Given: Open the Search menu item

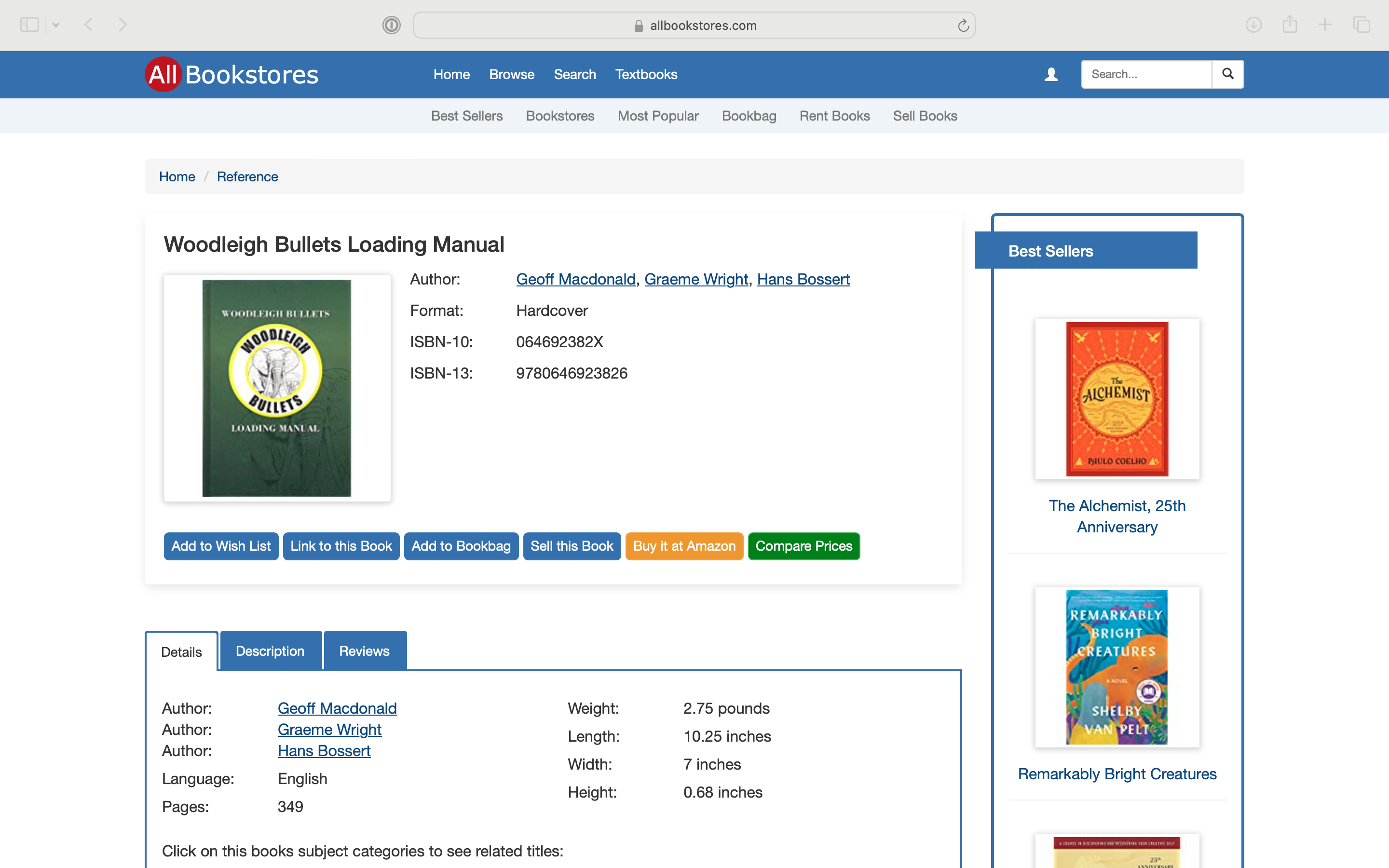Looking at the screenshot, I should pyautogui.click(x=574, y=75).
